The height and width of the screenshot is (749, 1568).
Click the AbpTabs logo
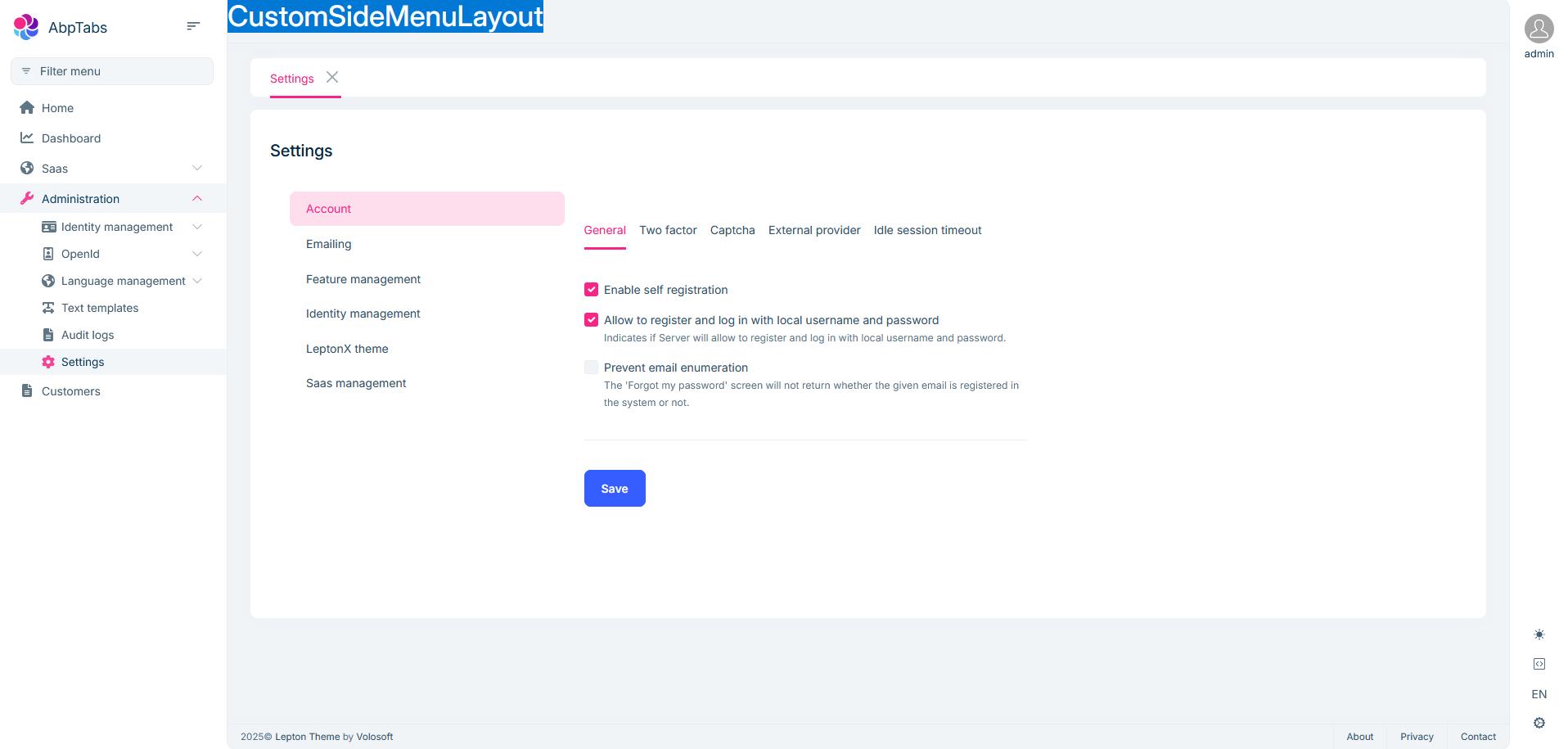(26, 27)
